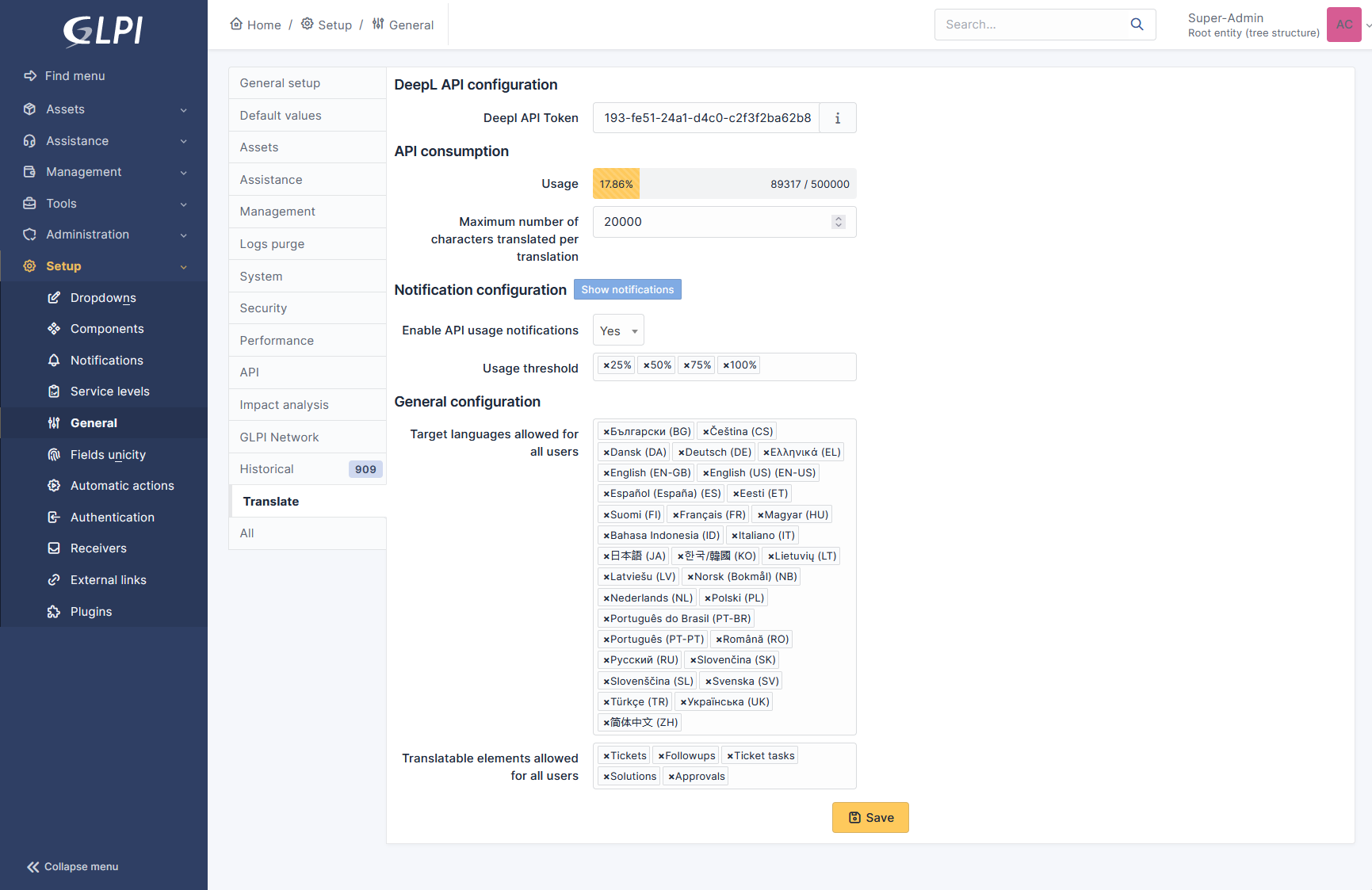Image resolution: width=1372 pixels, height=890 pixels.
Task: Click the Authentication login icon
Action: click(54, 518)
